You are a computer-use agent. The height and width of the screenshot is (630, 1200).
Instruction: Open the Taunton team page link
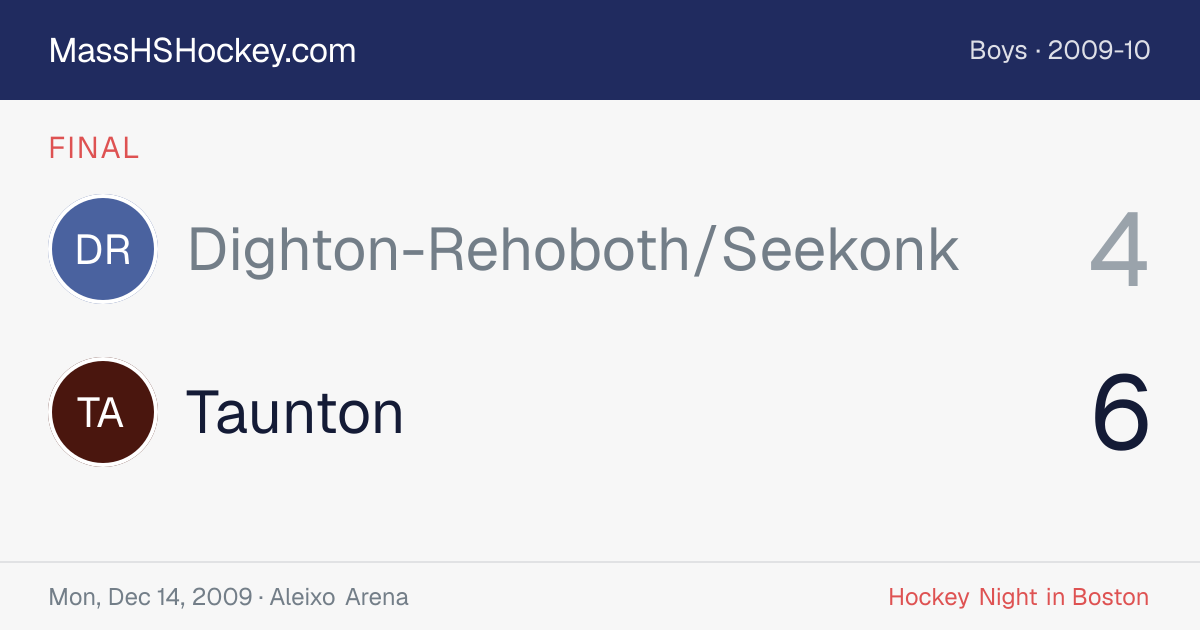(x=295, y=412)
